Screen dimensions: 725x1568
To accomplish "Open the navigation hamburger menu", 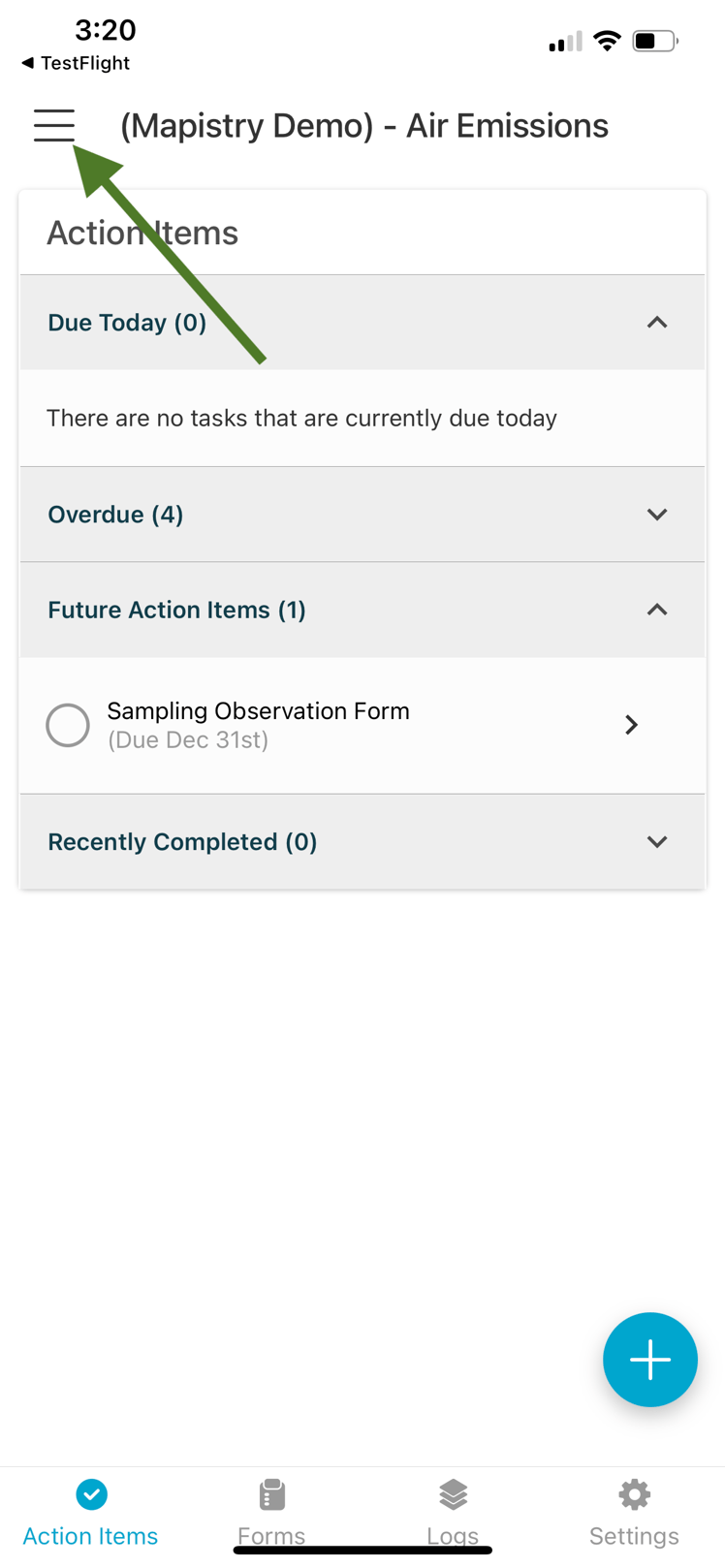I will 53,125.
